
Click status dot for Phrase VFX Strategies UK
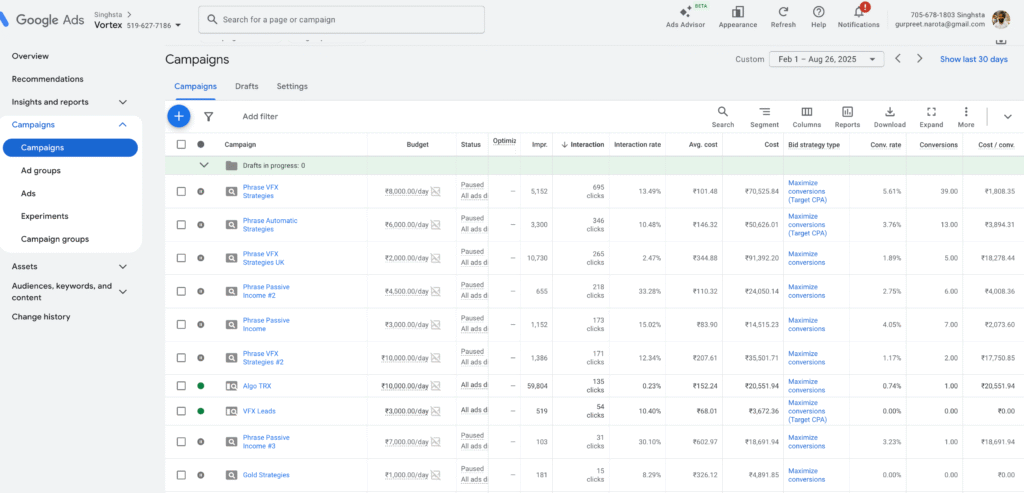(x=200, y=258)
